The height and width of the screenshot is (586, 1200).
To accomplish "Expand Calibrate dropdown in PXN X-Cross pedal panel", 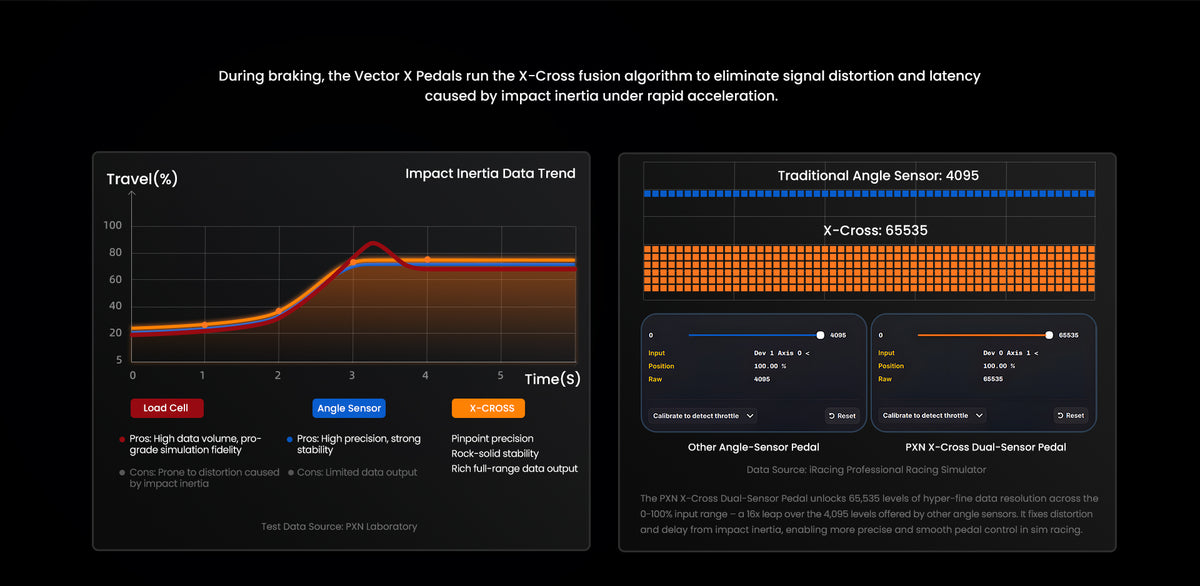I will tap(932, 415).
